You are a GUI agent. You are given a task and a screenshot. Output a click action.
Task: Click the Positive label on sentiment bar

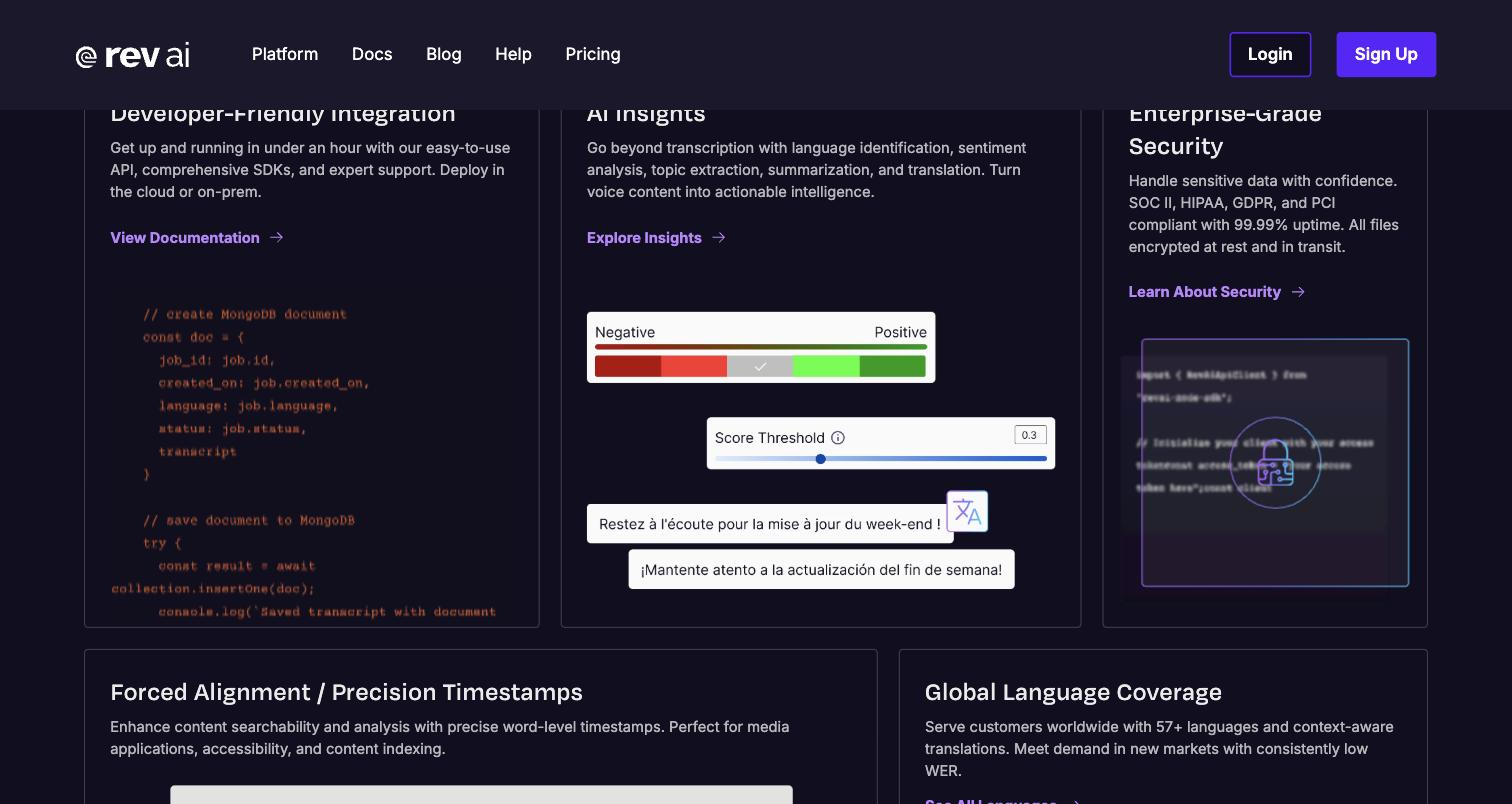pyautogui.click(x=900, y=332)
